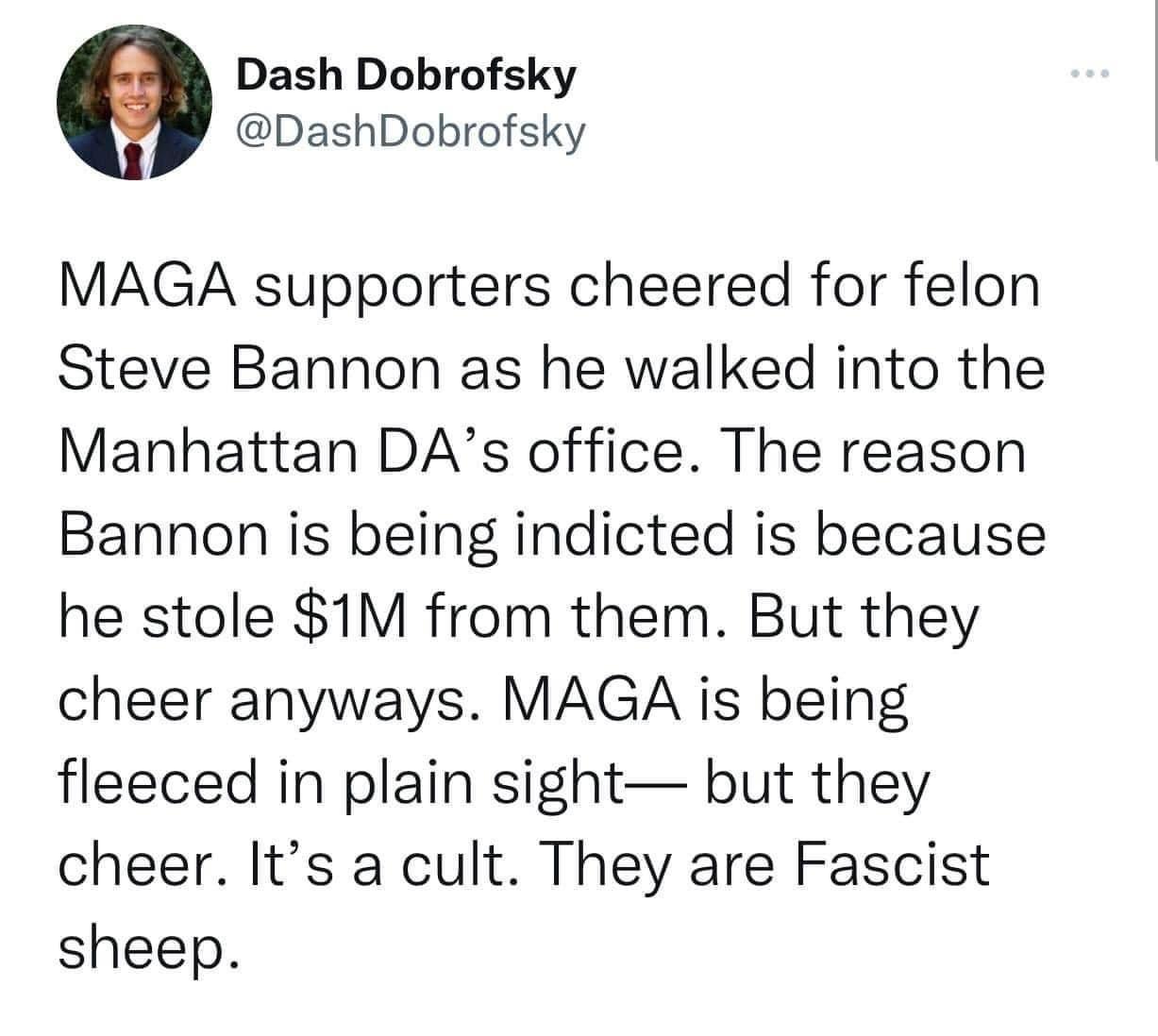Select the circular avatar showing a man in suit
The width and height of the screenshot is (1158, 1036).
(137, 104)
